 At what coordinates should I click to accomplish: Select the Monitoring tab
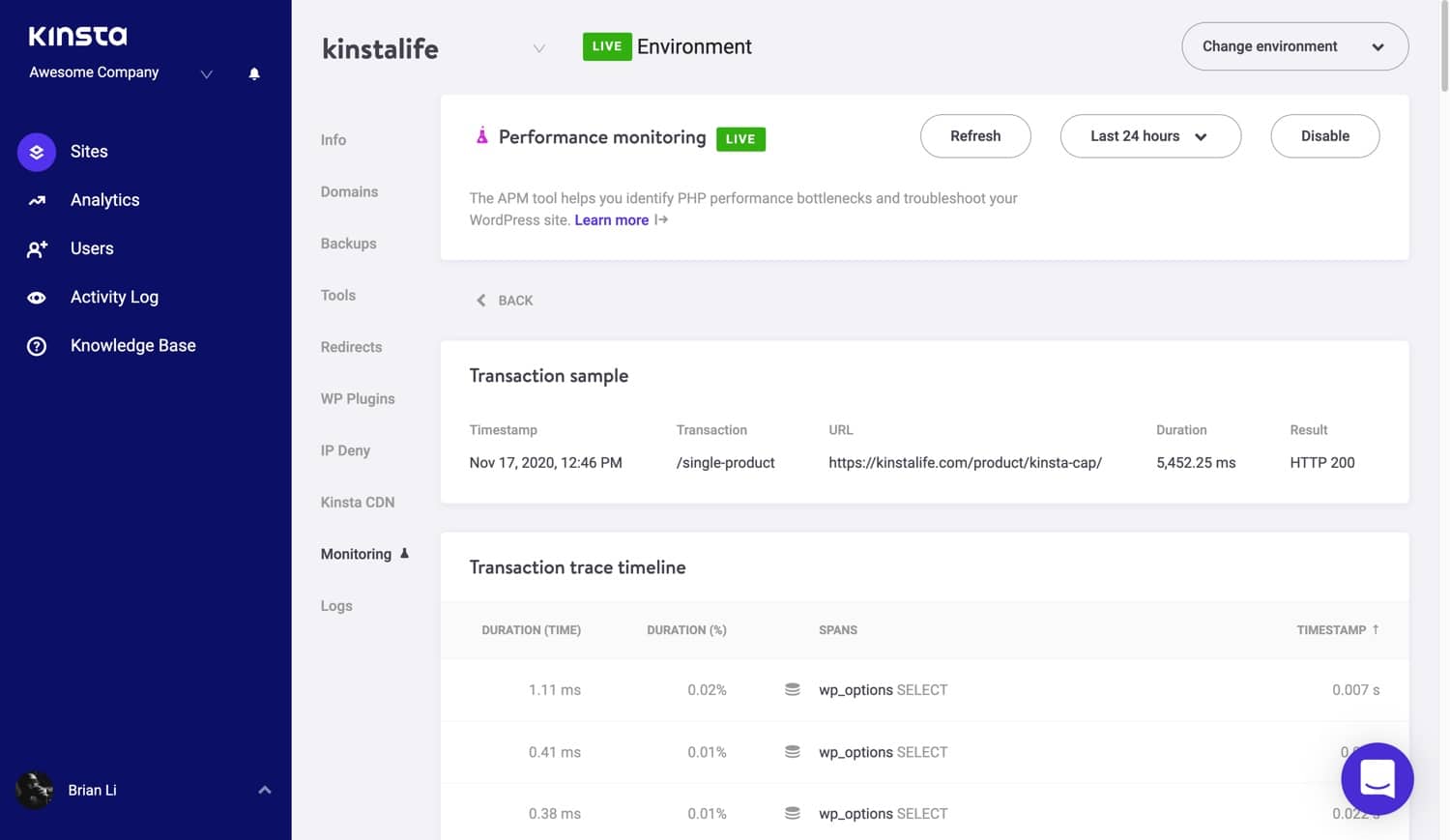356,554
